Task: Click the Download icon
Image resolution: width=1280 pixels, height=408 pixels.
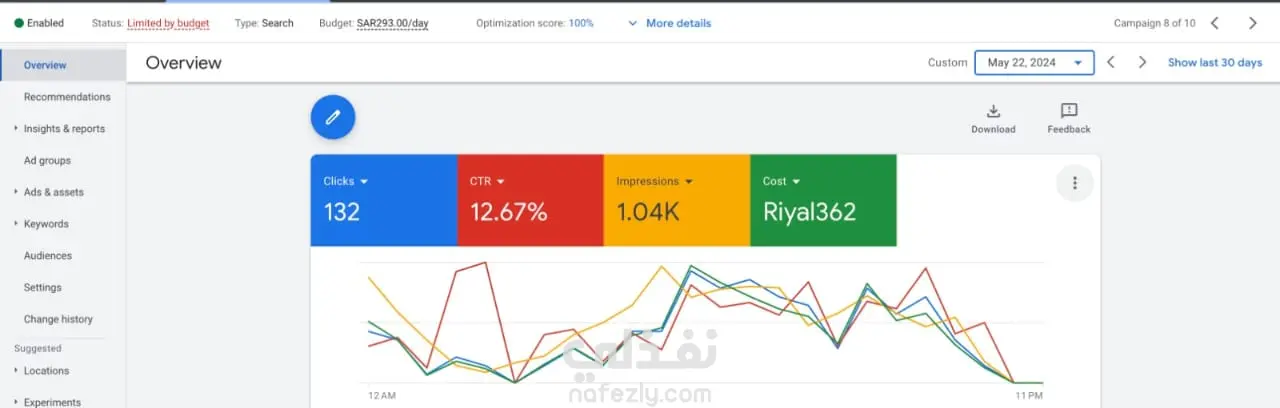Action: (x=993, y=111)
